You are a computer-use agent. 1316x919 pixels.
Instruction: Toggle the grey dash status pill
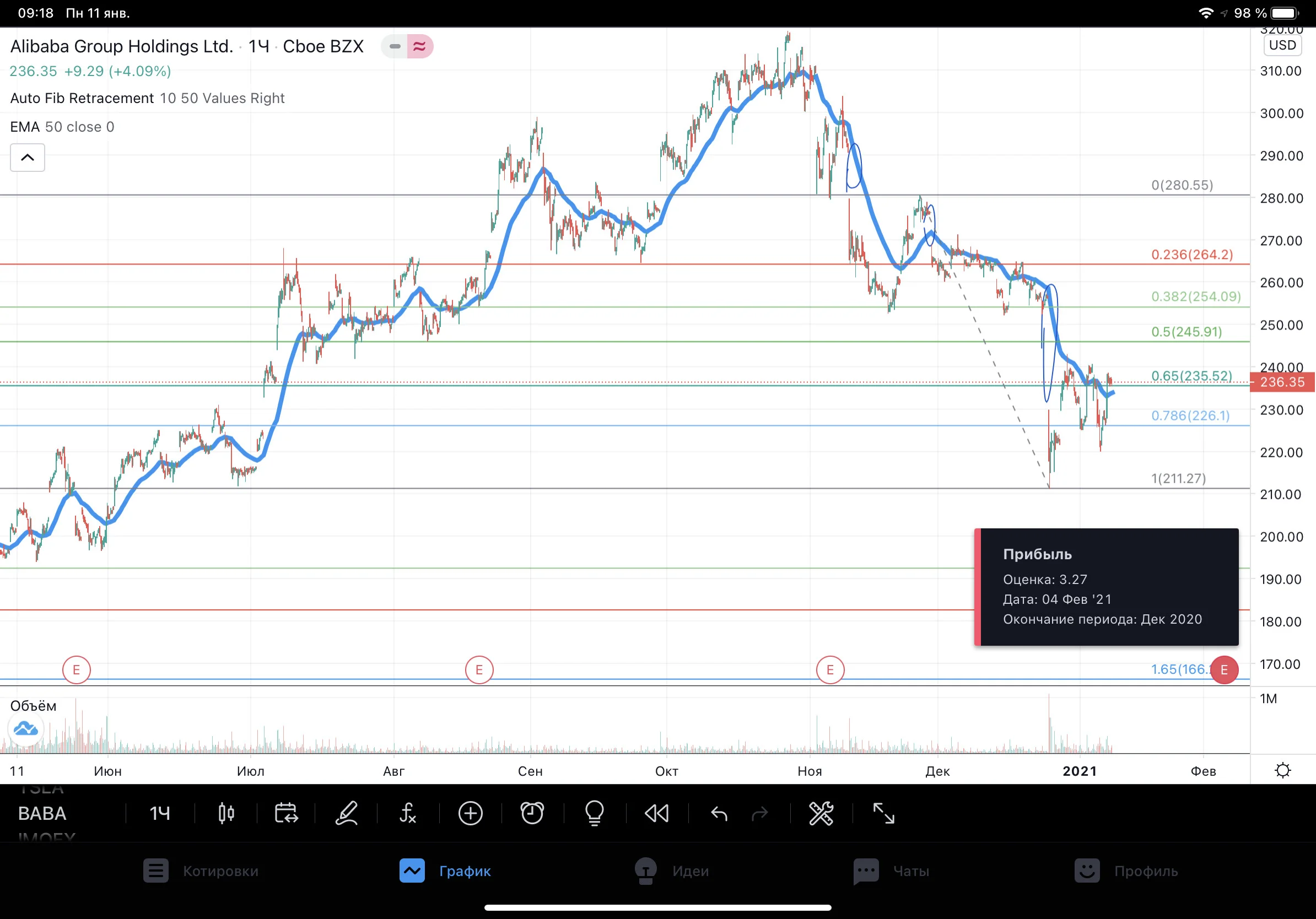pos(395,46)
